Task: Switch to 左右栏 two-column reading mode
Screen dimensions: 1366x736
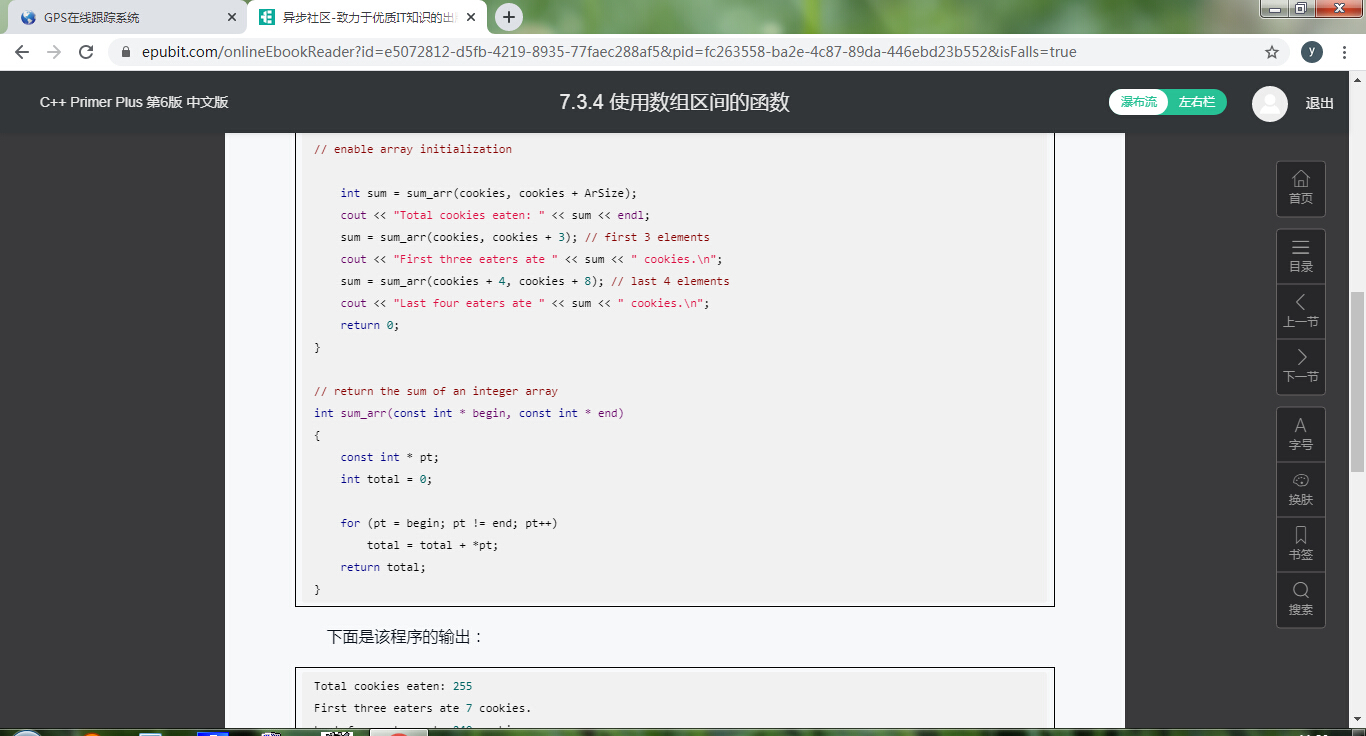Action: [x=1196, y=102]
